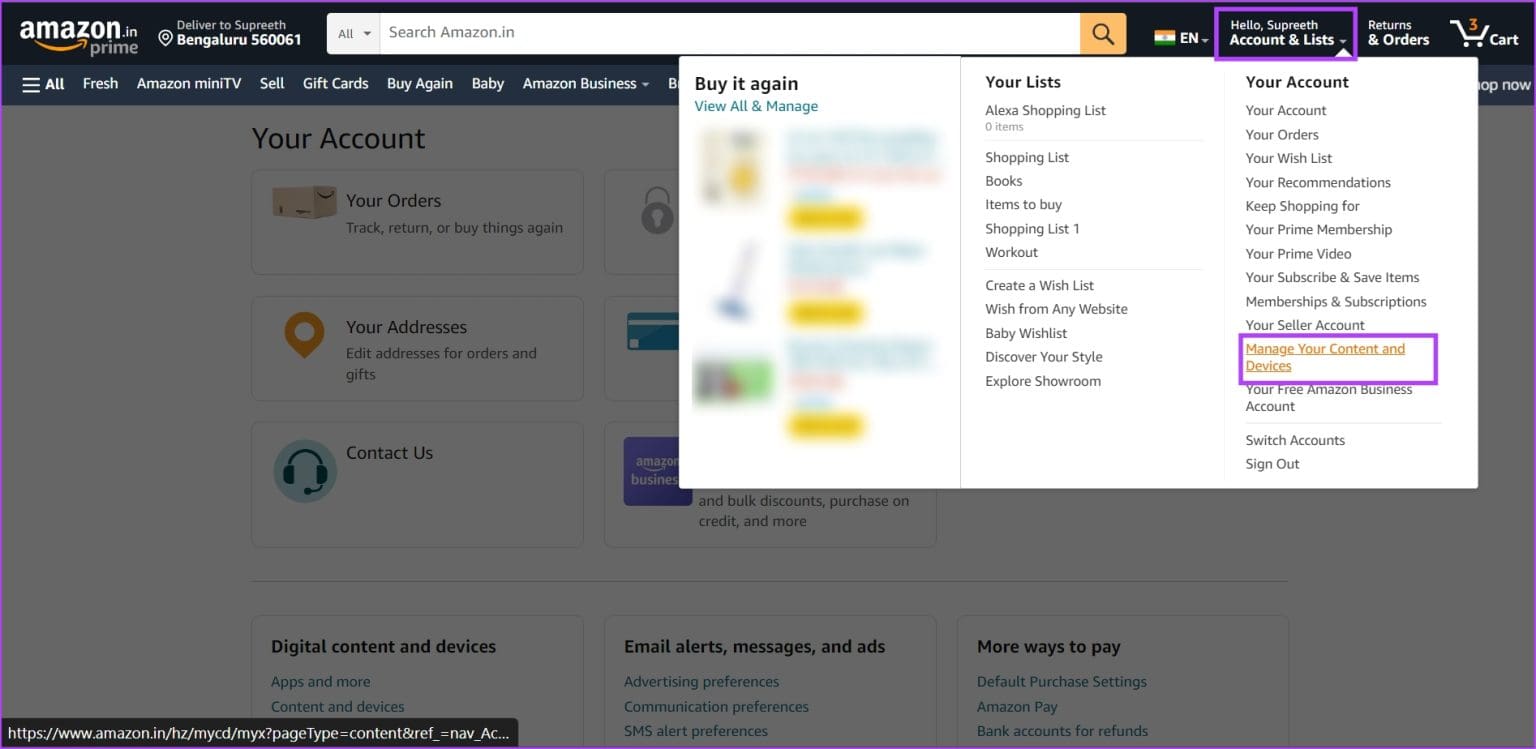The height and width of the screenshot is (749, 1536).
Task: Click Manage Your Content and Devices
Action: pyautogui.click(x=1325, y=358)
